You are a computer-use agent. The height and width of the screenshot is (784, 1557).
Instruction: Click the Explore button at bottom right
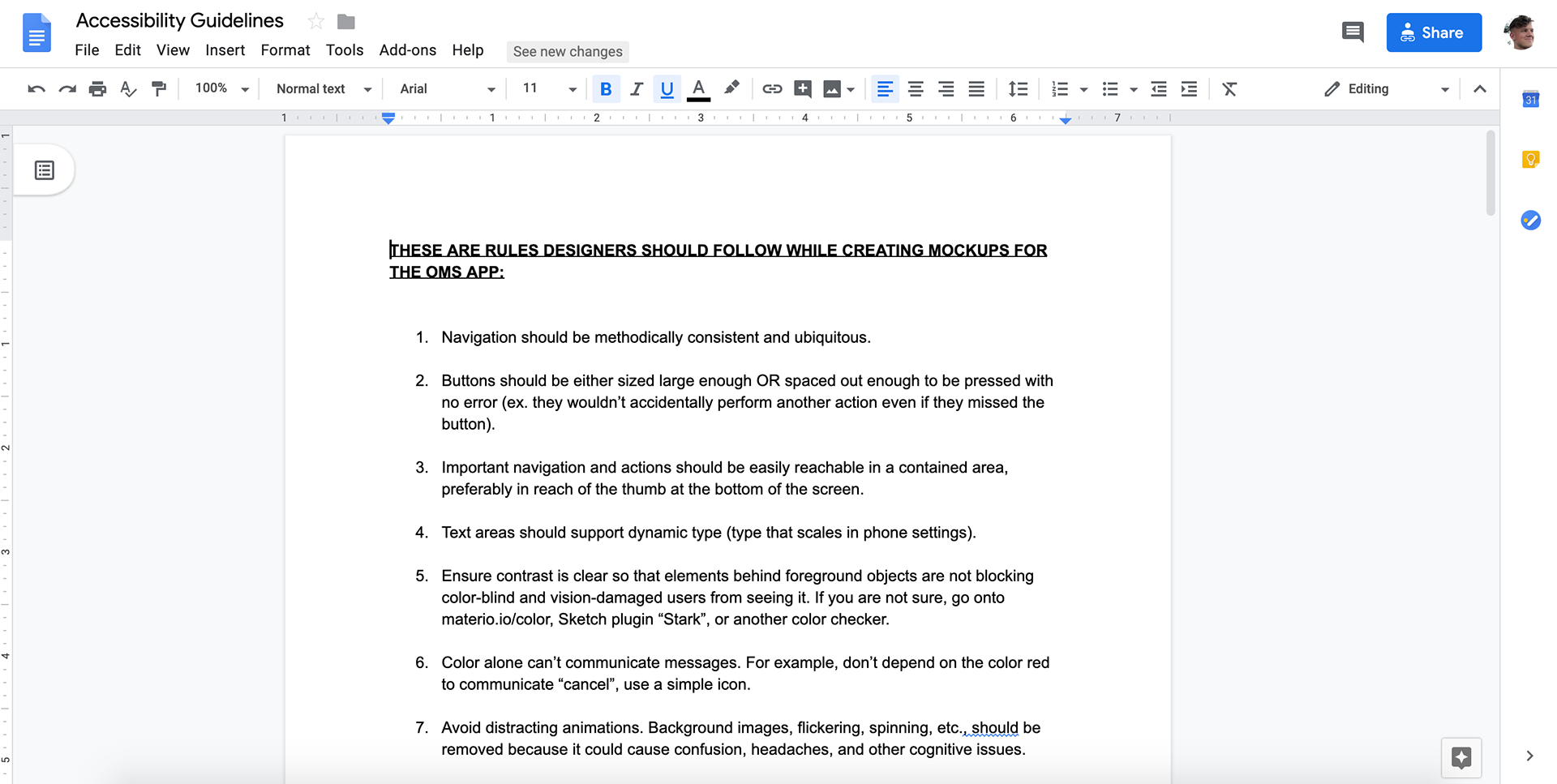[x=1461, y=758]
